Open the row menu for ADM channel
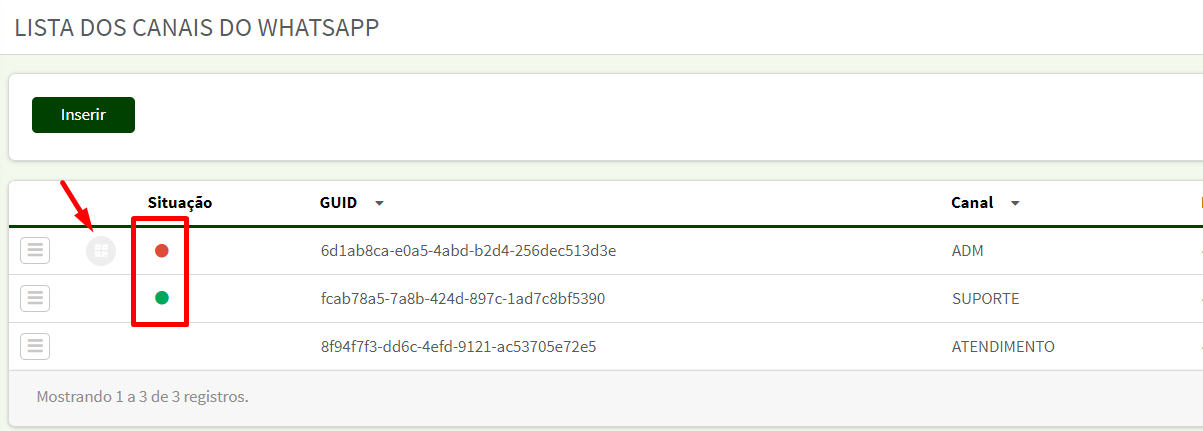Screen dimensions: 1203x431 pyautogui.click(x=35, y=250)
